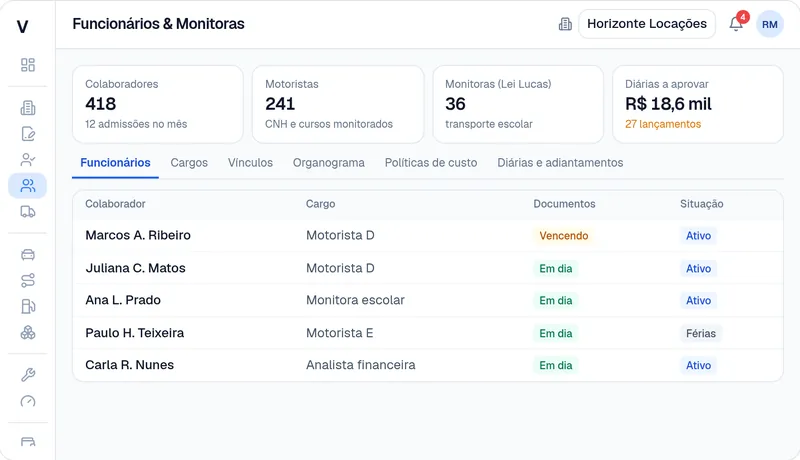Open the fuel pump icon in sidebar
800x460 pixels.
coord(28,306)
